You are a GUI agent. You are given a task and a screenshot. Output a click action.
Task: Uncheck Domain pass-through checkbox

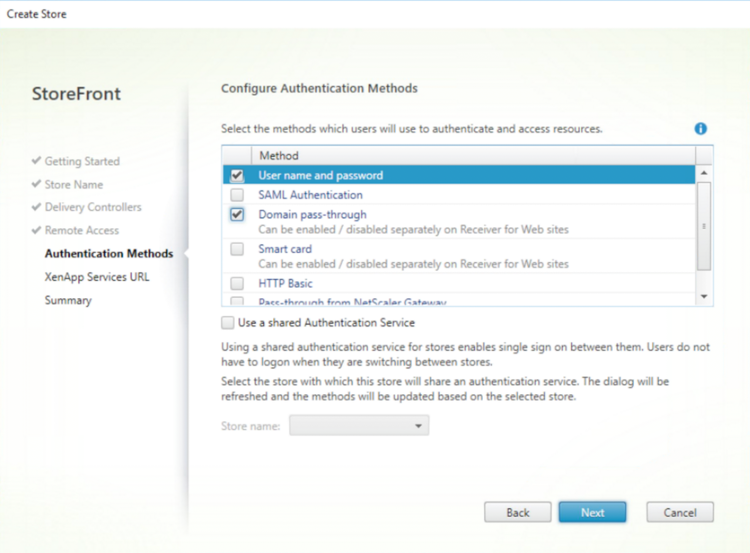pyautogui.click(x=237, y=214)
